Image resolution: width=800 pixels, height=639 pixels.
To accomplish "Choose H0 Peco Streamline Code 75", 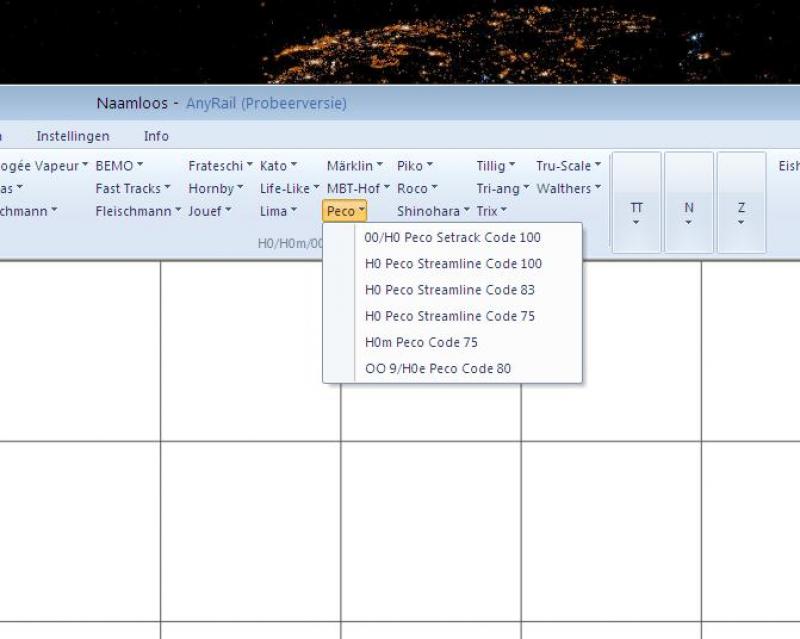I will (x=453, y=316).
